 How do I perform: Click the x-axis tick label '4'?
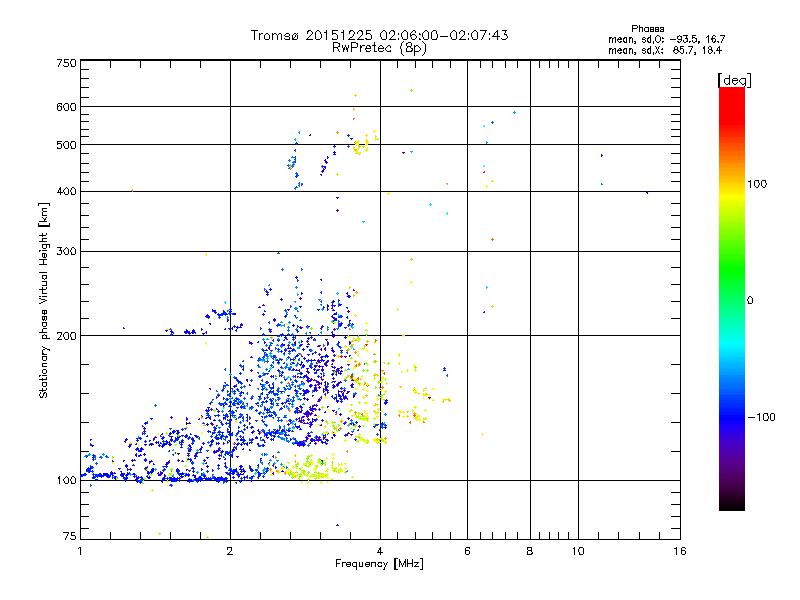(380, 551)
